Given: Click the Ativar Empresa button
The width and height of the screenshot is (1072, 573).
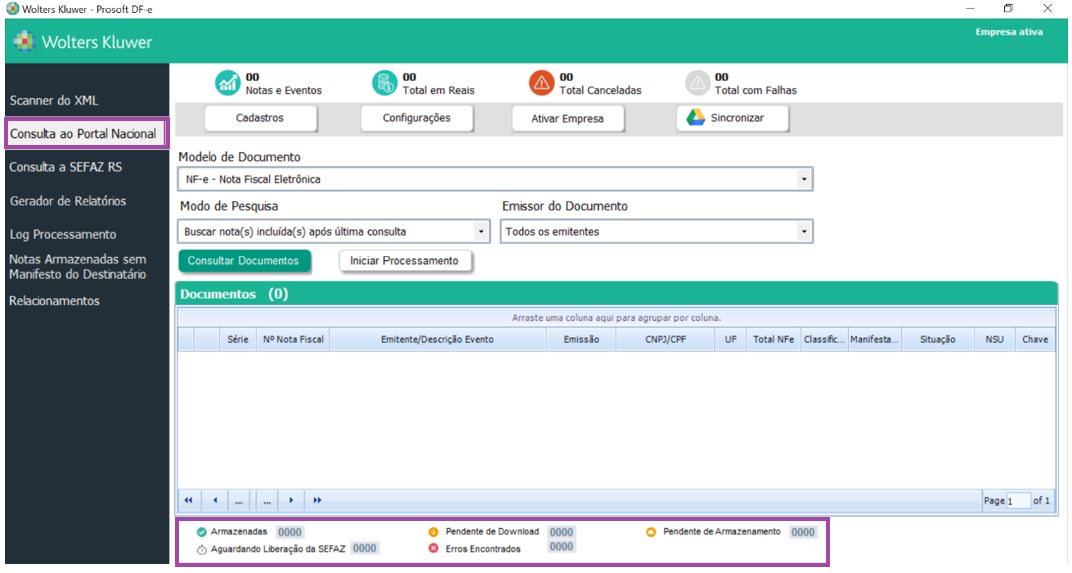Looking at the screenshot, I should (567, 118).
